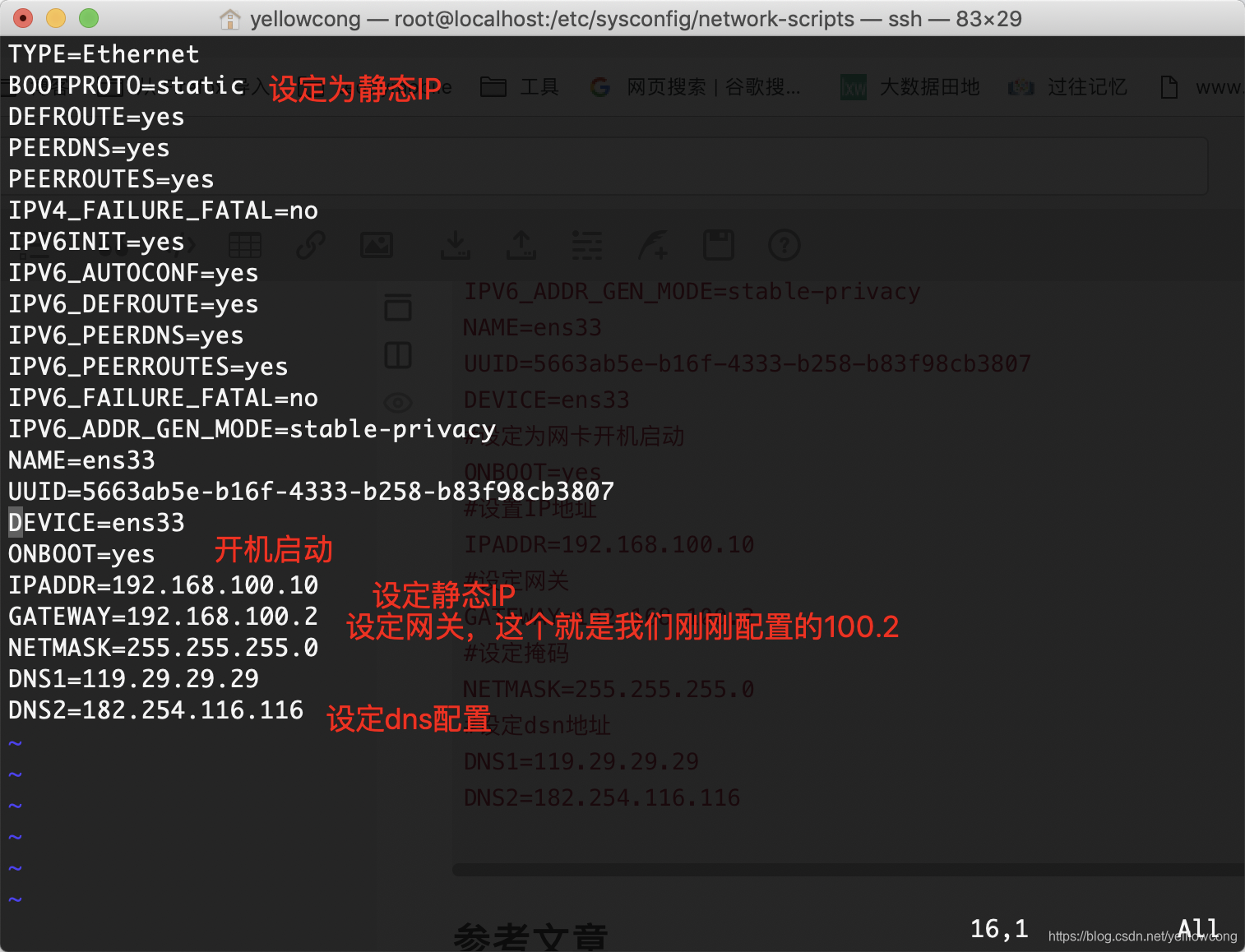This screenshot has width=1245, height=952.
Task: Click the home folder icon in terminal title bar
Action: coord(230,19)
